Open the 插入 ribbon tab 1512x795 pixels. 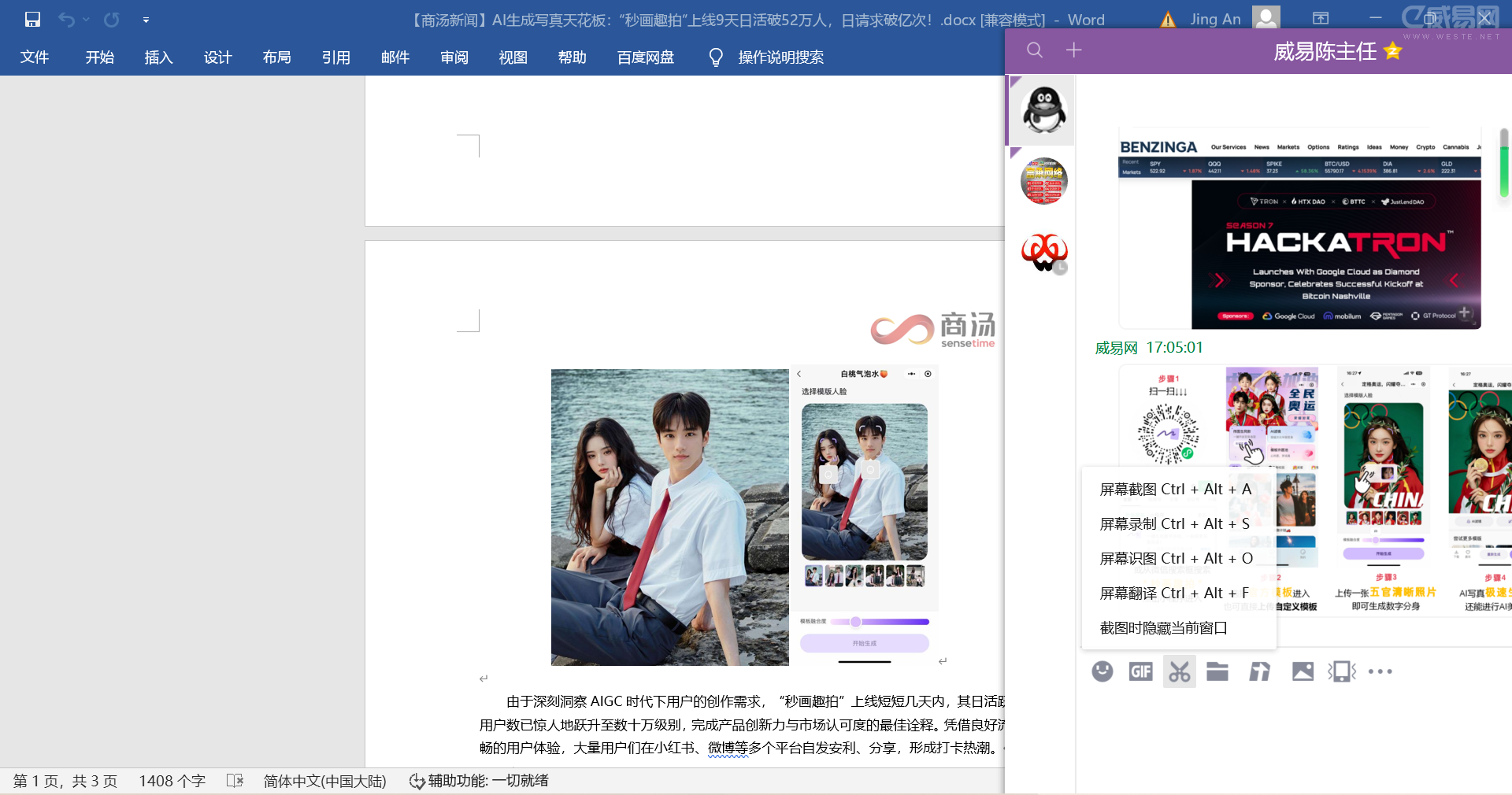pyautogui.click(x=158, y=57)
